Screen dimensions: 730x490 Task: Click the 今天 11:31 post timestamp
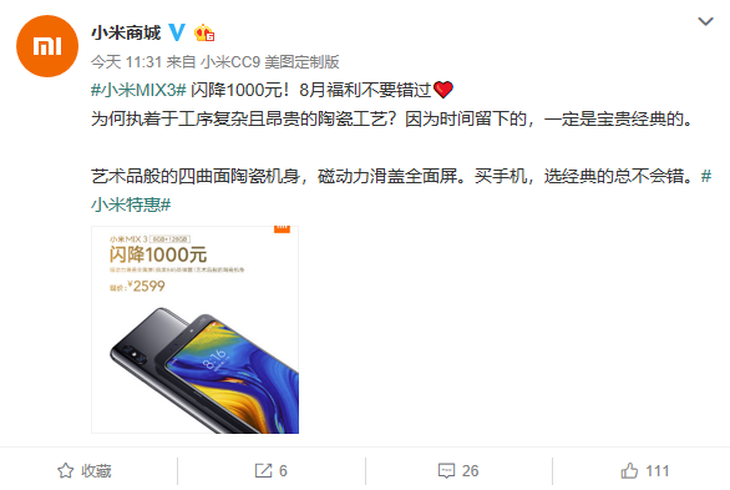point(126,62)
